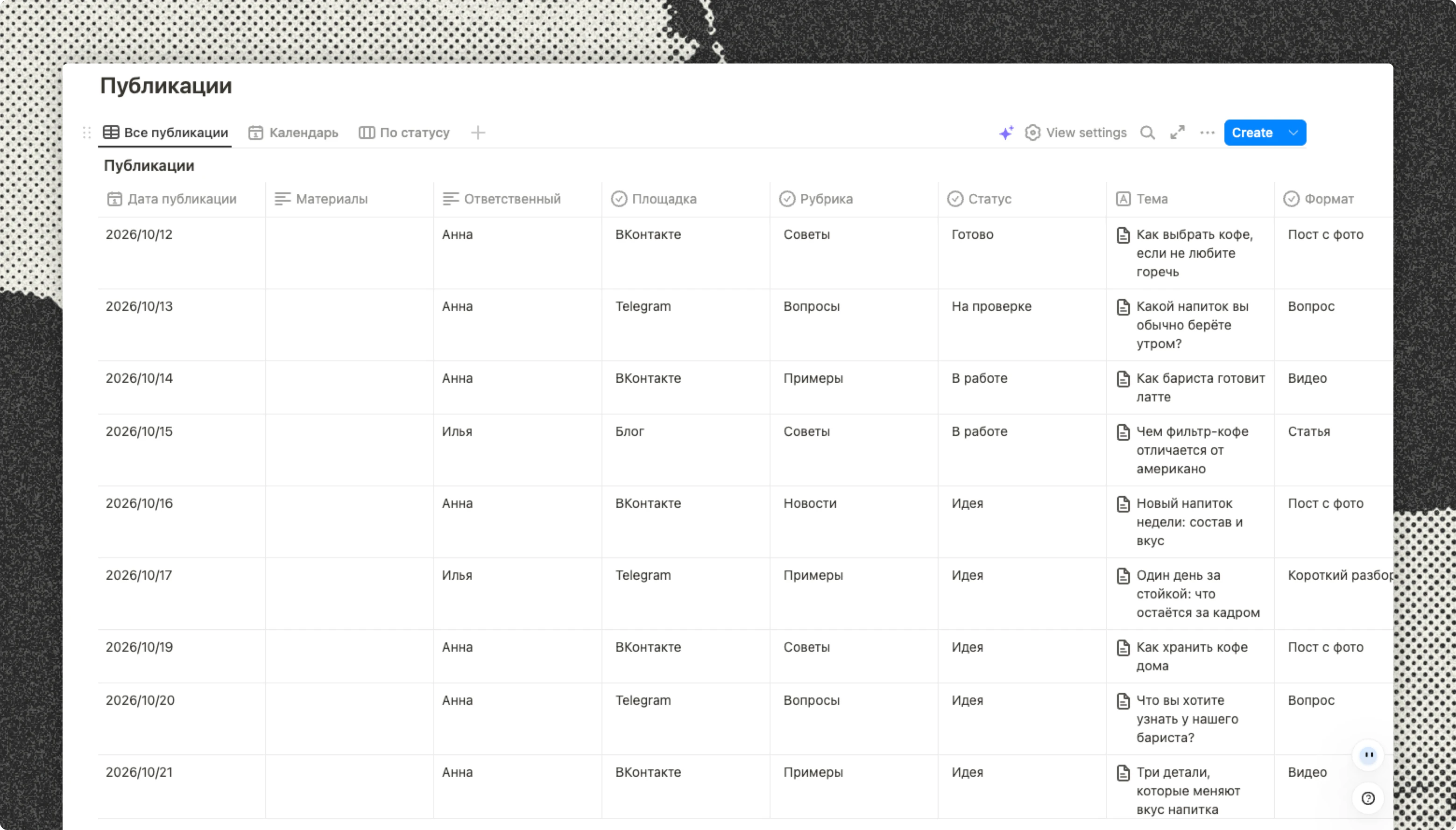Open page icon for 'Три детали' row
Screen dimensions: 1456x830
pyautogui.click(x=1123, y=773)
